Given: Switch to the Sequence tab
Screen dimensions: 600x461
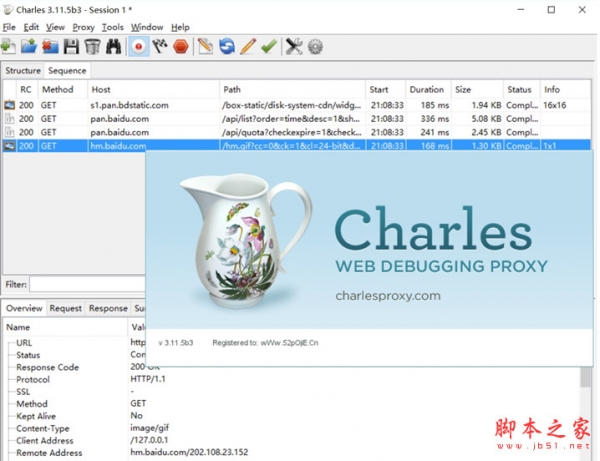Looking at the screenshot, I should point(67,71).
